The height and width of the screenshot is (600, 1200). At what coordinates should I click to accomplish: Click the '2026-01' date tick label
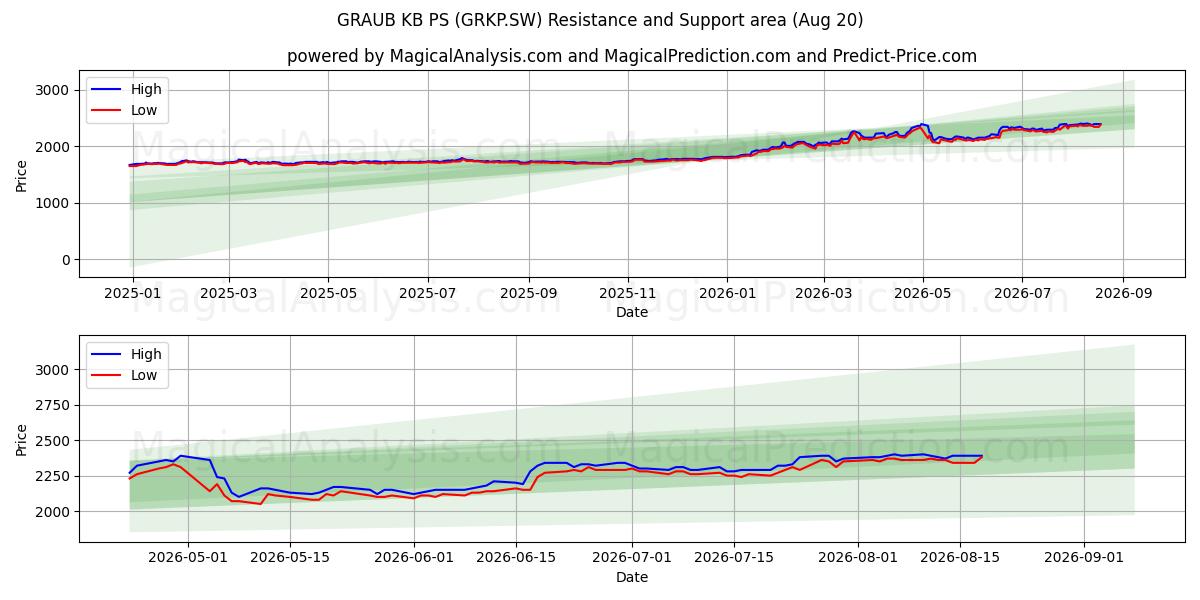pos(727,294)
